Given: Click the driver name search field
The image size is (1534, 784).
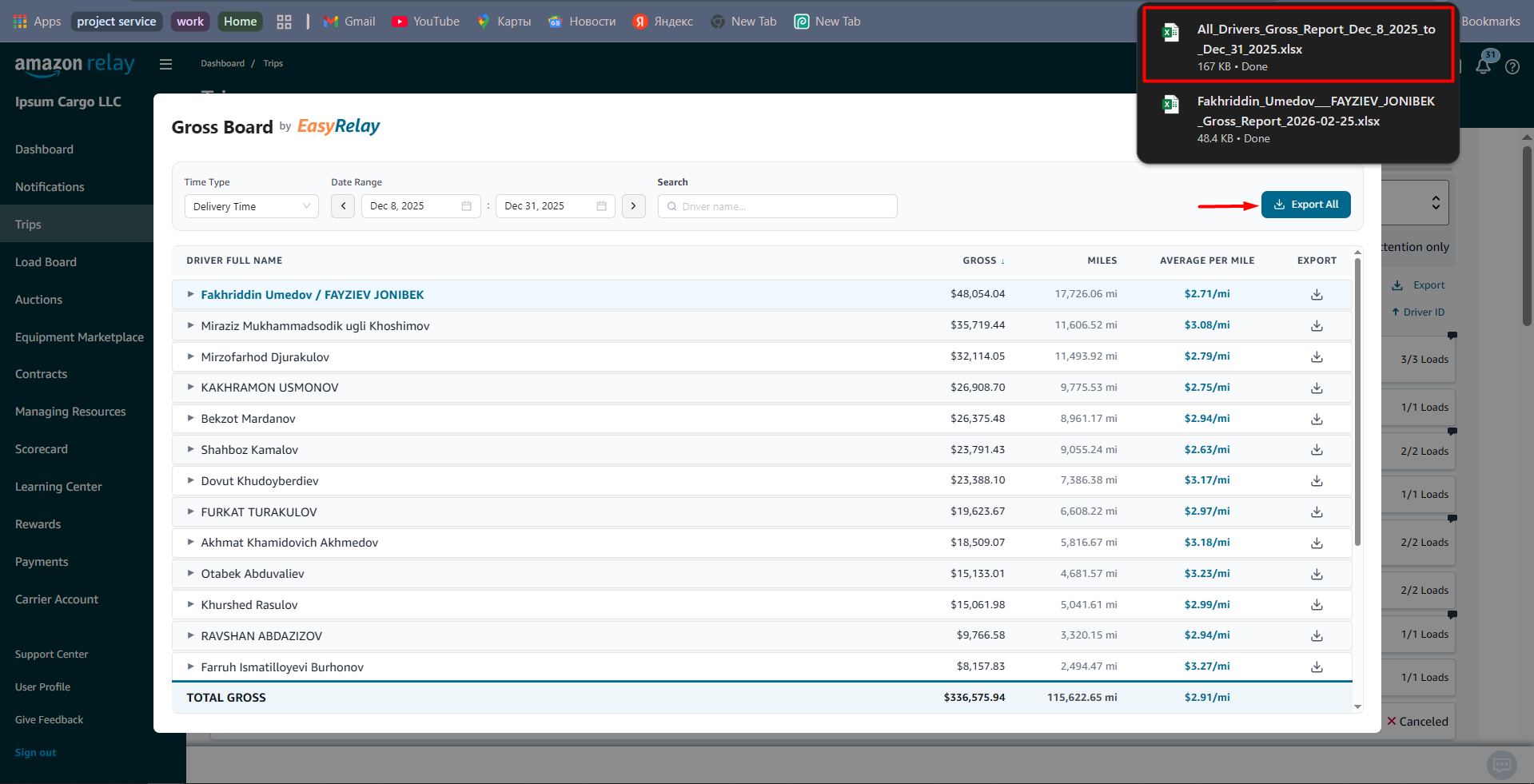Looking at the screenshot, I should pos(777,206).
